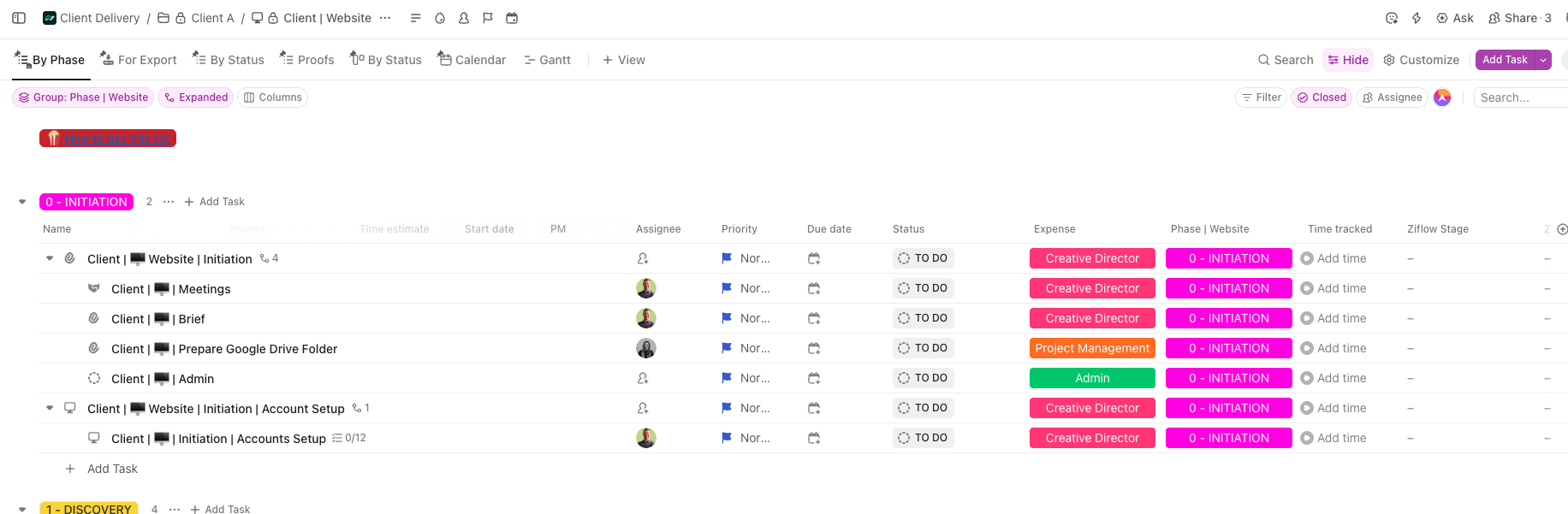Toggle the Closed tasks filter
The height and width of the screenshot is (514, 1568).
click(1322, 97)
